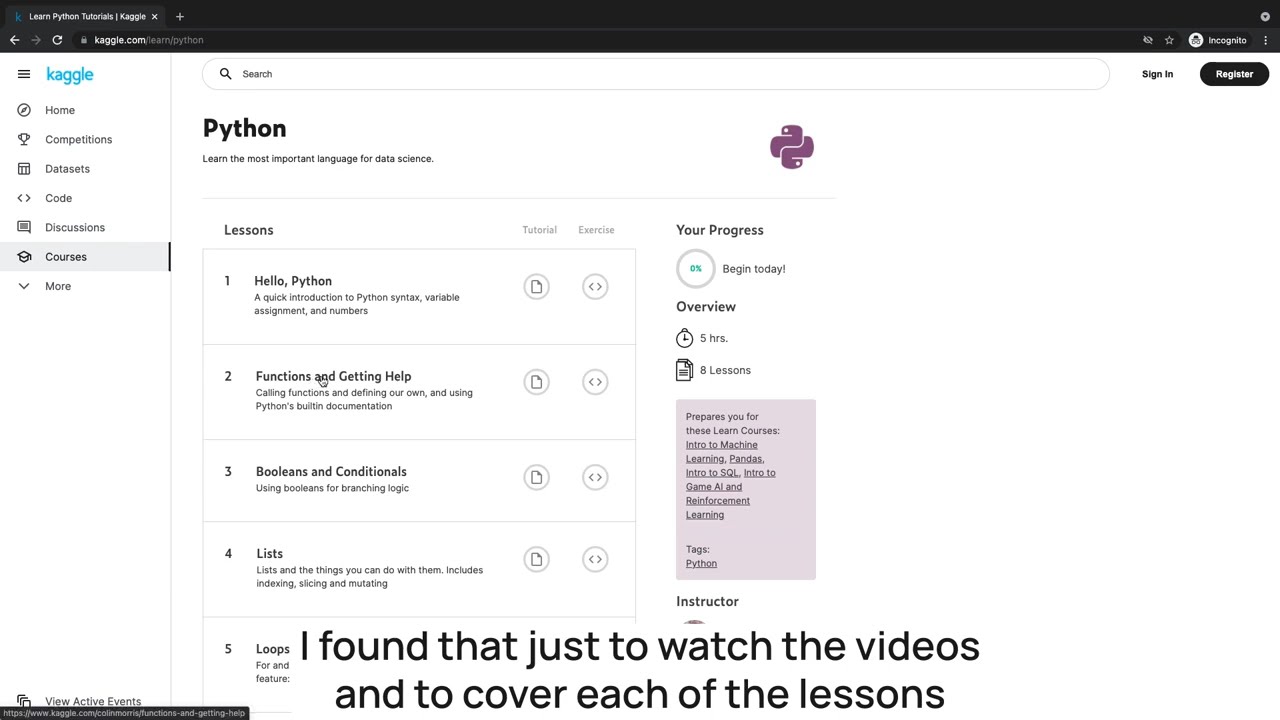The height and width of the screenshot is (720, 1280).
Task: Open Courses in the sidebar
Action: pyautogui.click(x=66, y=257)
